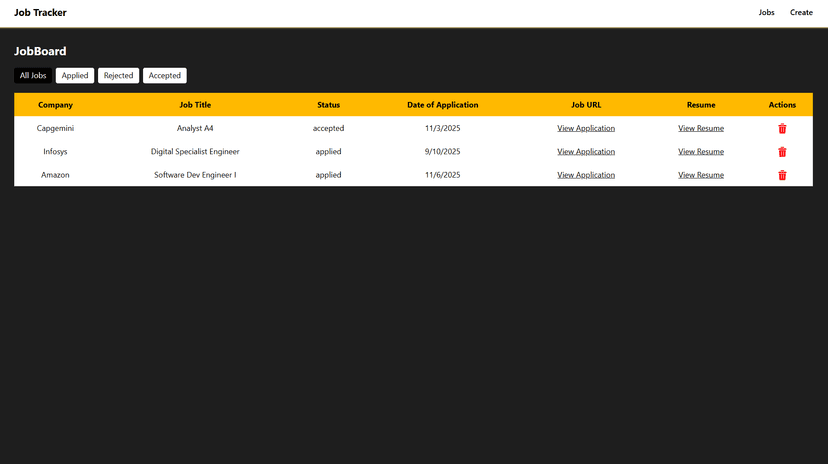Click the 11/3/2025 date cell
This screenshot has height=464, width=828.
[443, 128]
